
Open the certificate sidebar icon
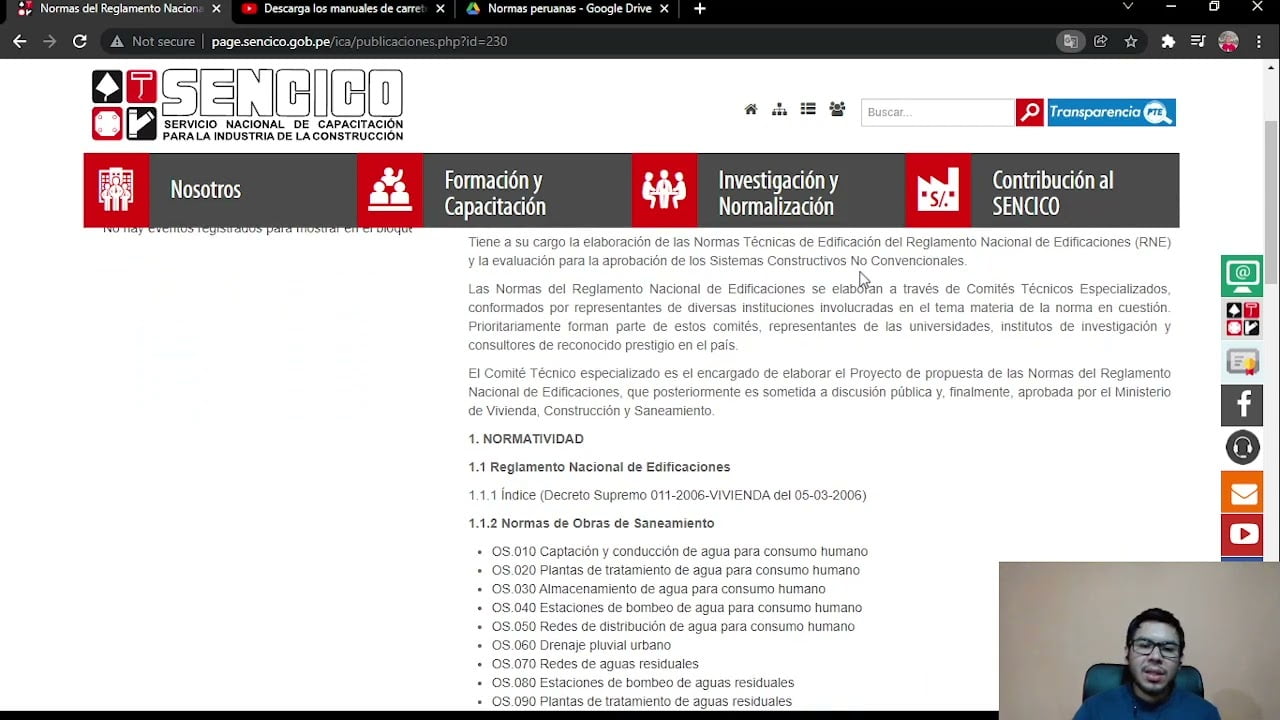click(x=1242, y=362)
